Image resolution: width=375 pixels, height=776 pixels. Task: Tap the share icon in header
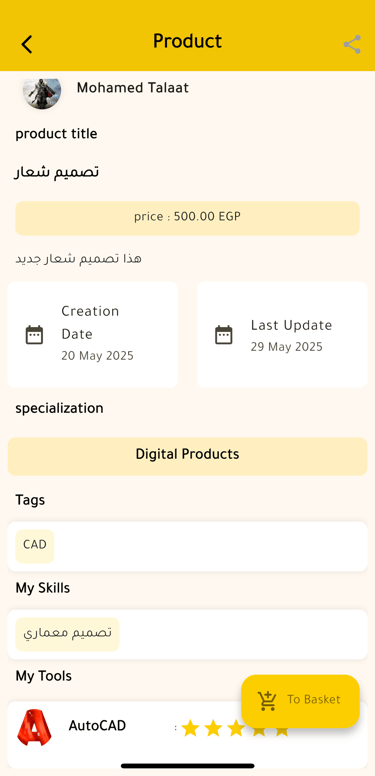[x=352, y=45]
